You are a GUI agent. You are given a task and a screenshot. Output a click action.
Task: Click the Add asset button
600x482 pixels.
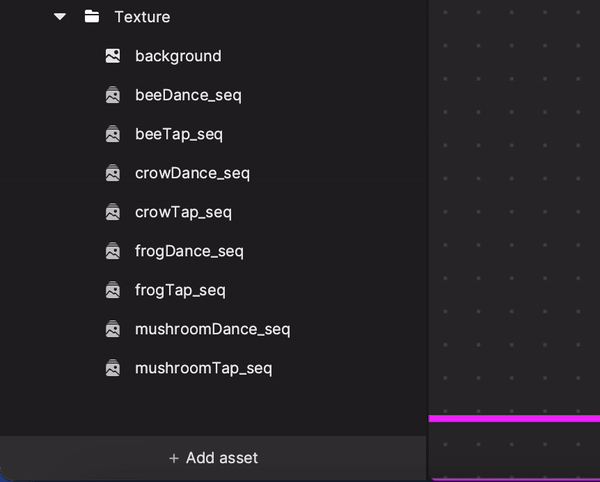[213, 458]
